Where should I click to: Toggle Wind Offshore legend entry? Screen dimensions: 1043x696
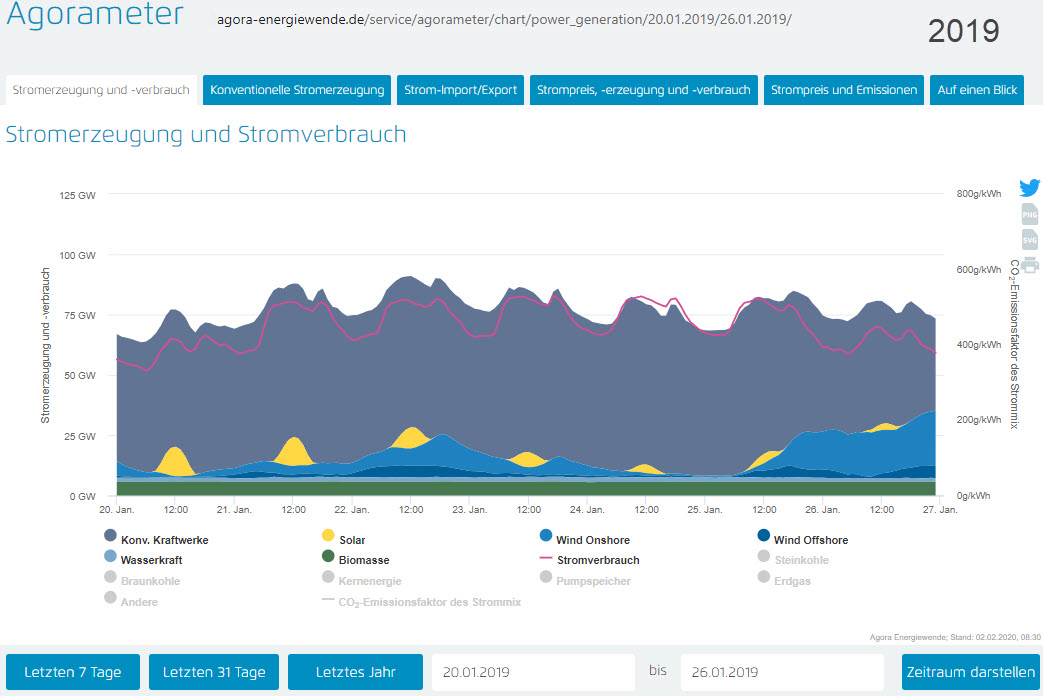pos(810,540)
